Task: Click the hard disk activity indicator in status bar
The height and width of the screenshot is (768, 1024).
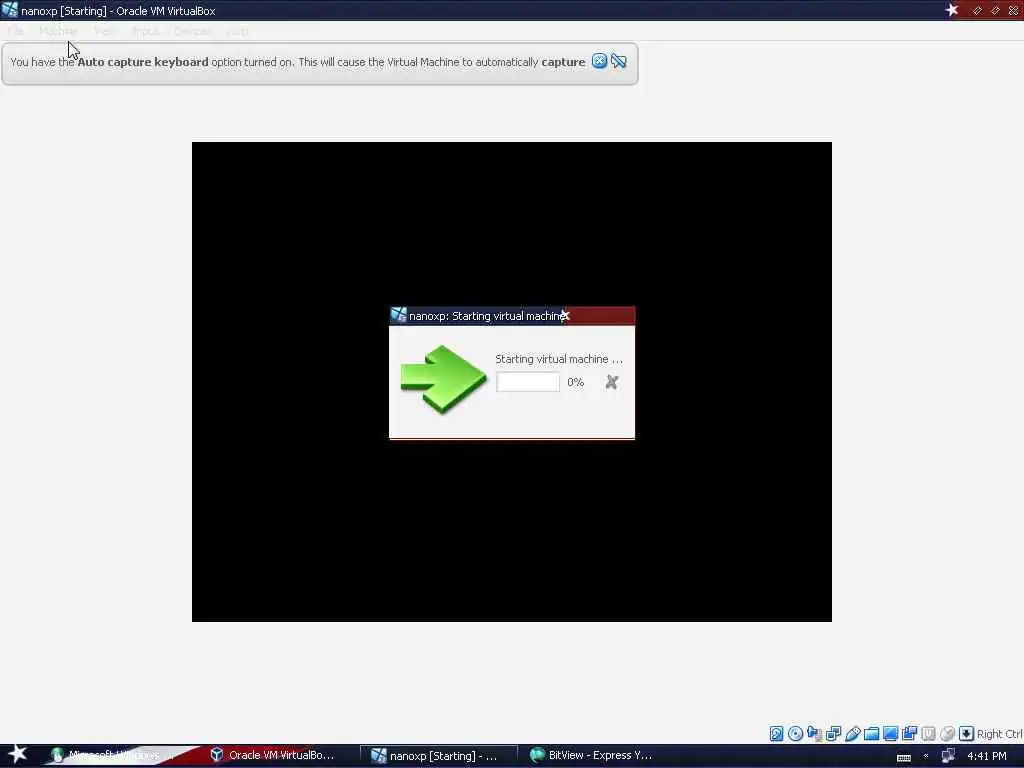Action: [x=776, y=733]
